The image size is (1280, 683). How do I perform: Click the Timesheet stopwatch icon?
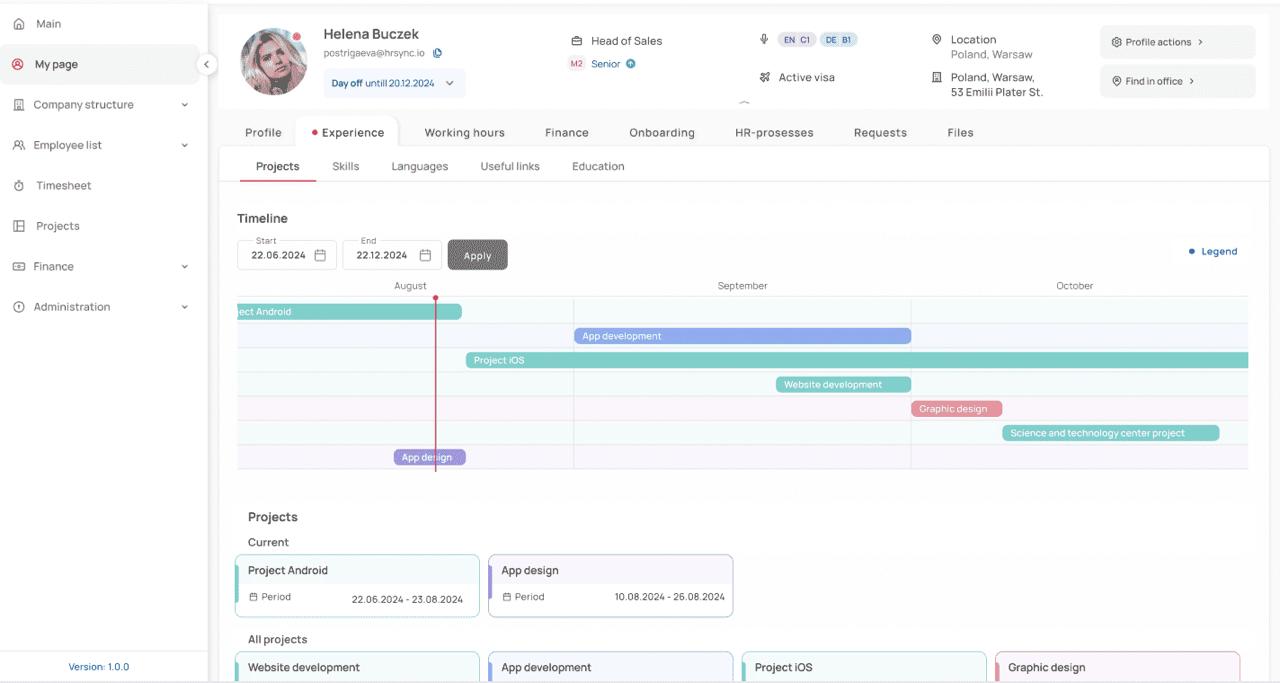click(x=19, y=186)
